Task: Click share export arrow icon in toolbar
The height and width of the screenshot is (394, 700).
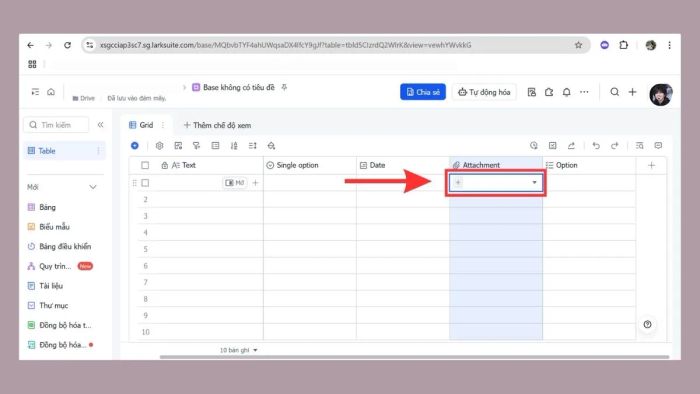Action: tap(571, 145)
